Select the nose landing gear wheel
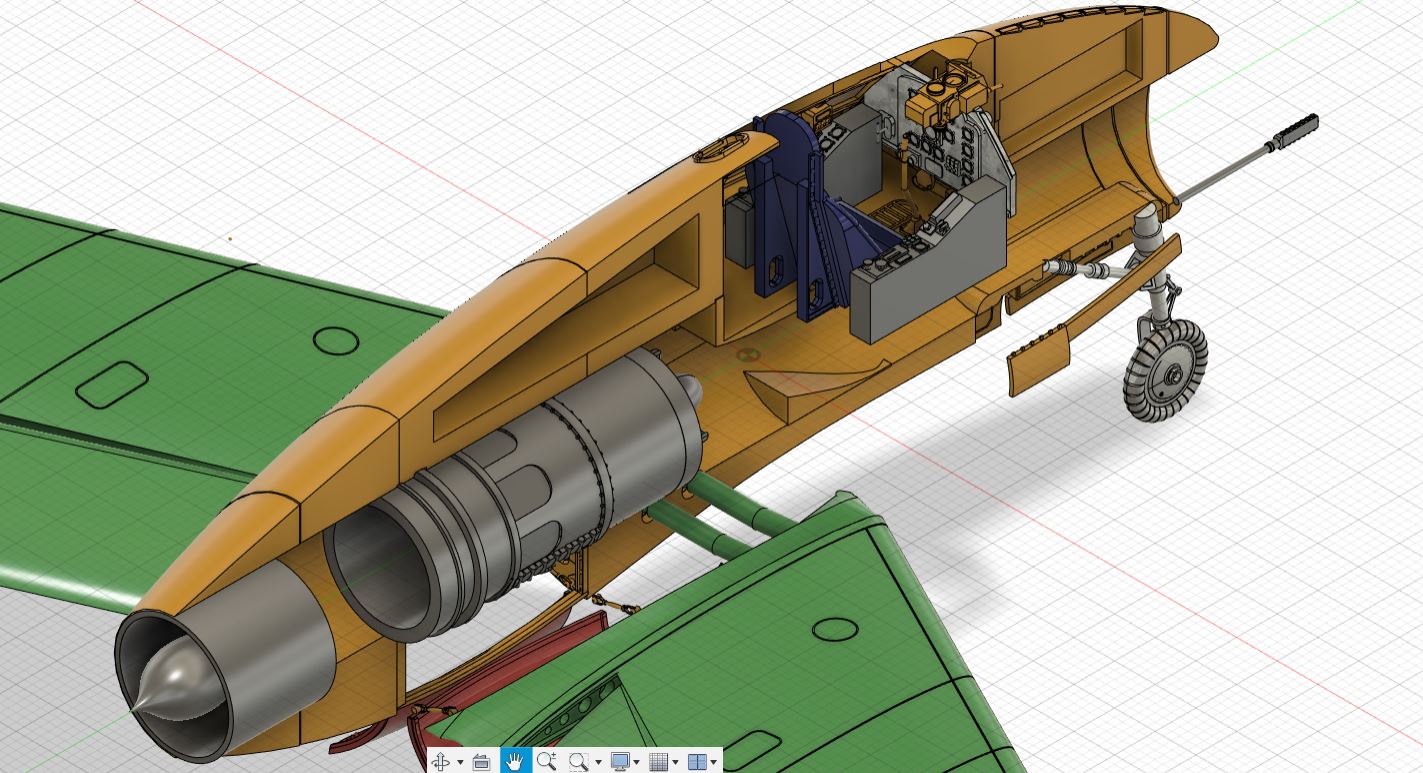1423x773 pixels. (x=1165, y=372)
